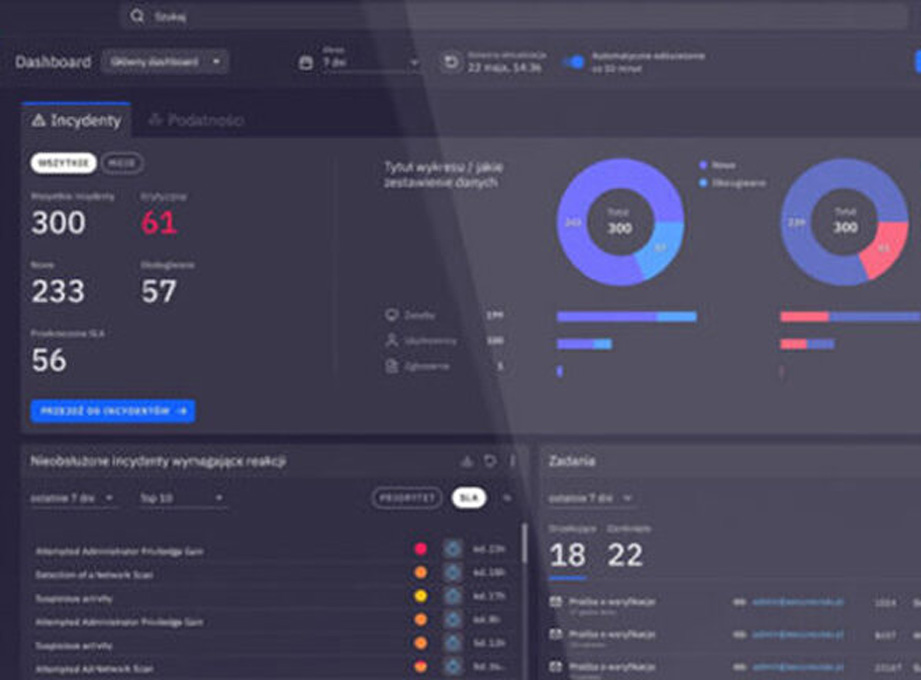Open the Główny dashboard dropdown
This screenshot has height=680, width=921.
click(x=165, y=62)
